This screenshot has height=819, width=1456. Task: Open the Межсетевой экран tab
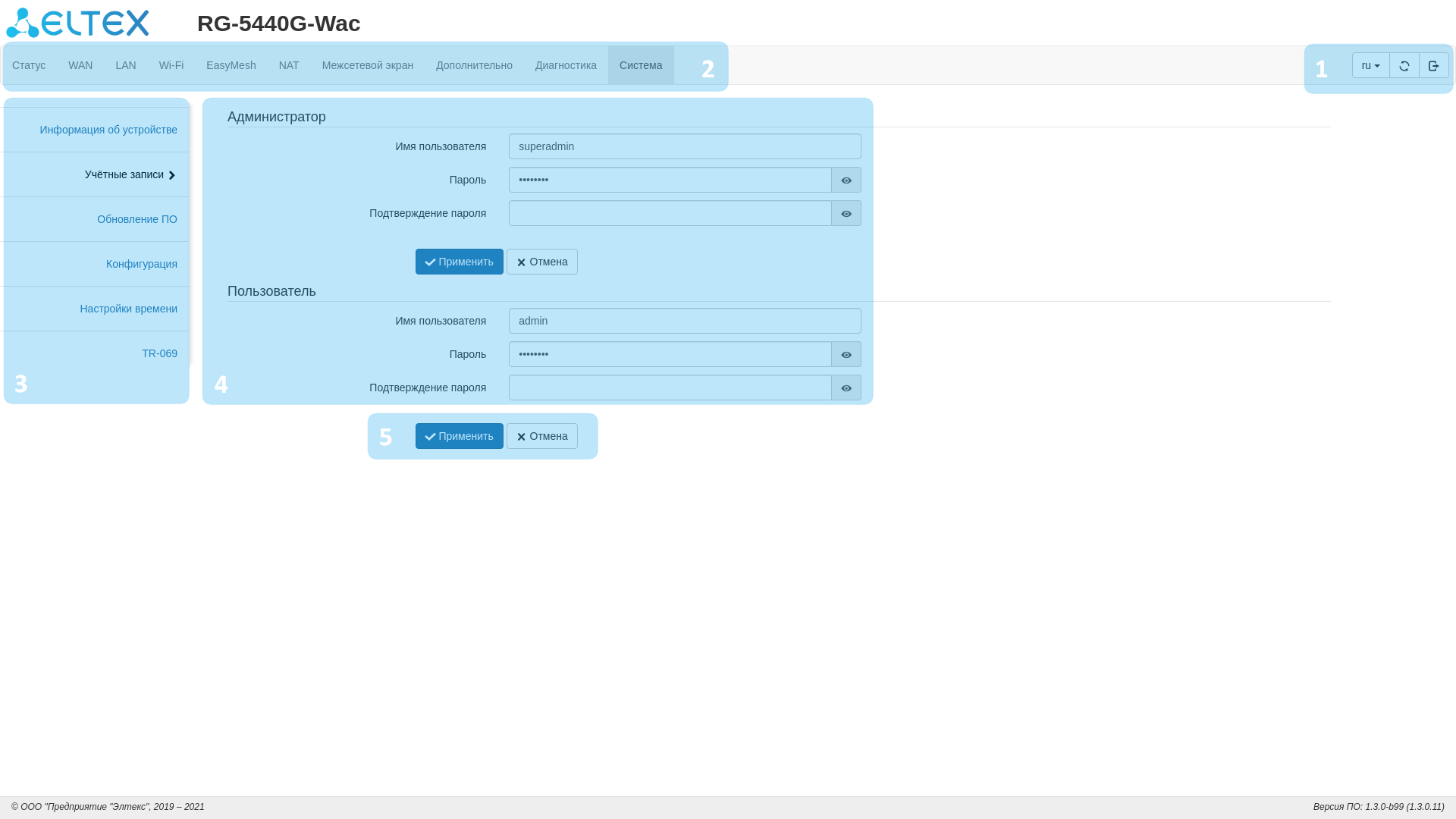pos(367,66)
